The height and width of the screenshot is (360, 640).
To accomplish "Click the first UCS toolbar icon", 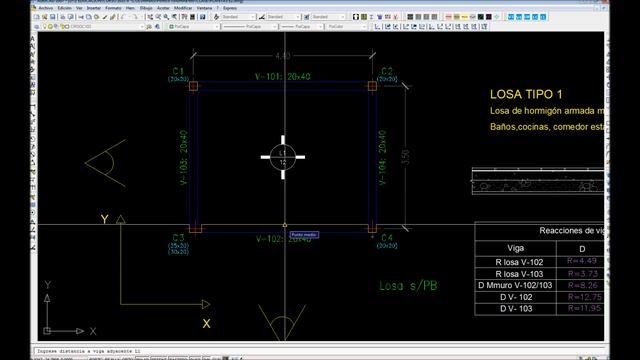I will 377,27.
